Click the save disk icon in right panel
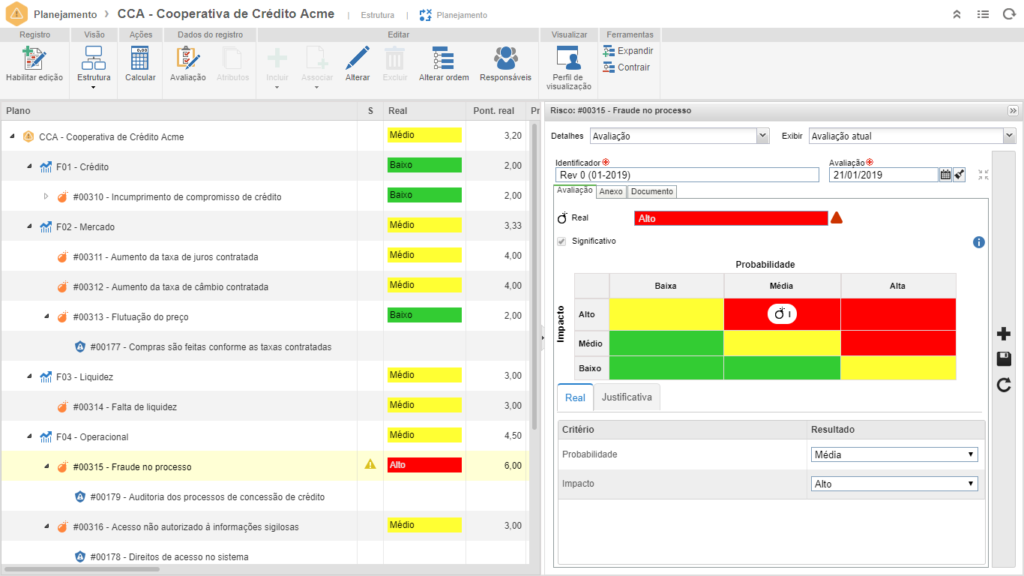This screenshot has height=576, width=1024. [x=1004, y=359]
